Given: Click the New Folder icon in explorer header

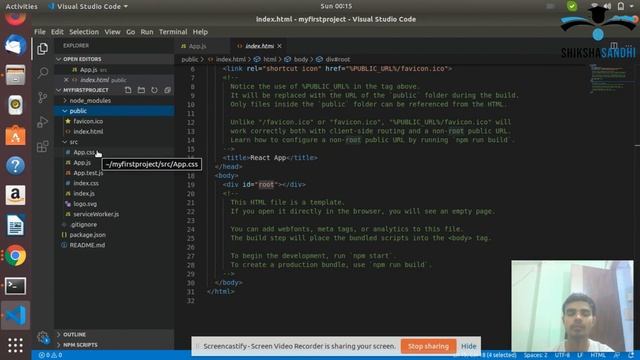Looking at the screenshot, I should pyautogui.click(x=141, y=90).
